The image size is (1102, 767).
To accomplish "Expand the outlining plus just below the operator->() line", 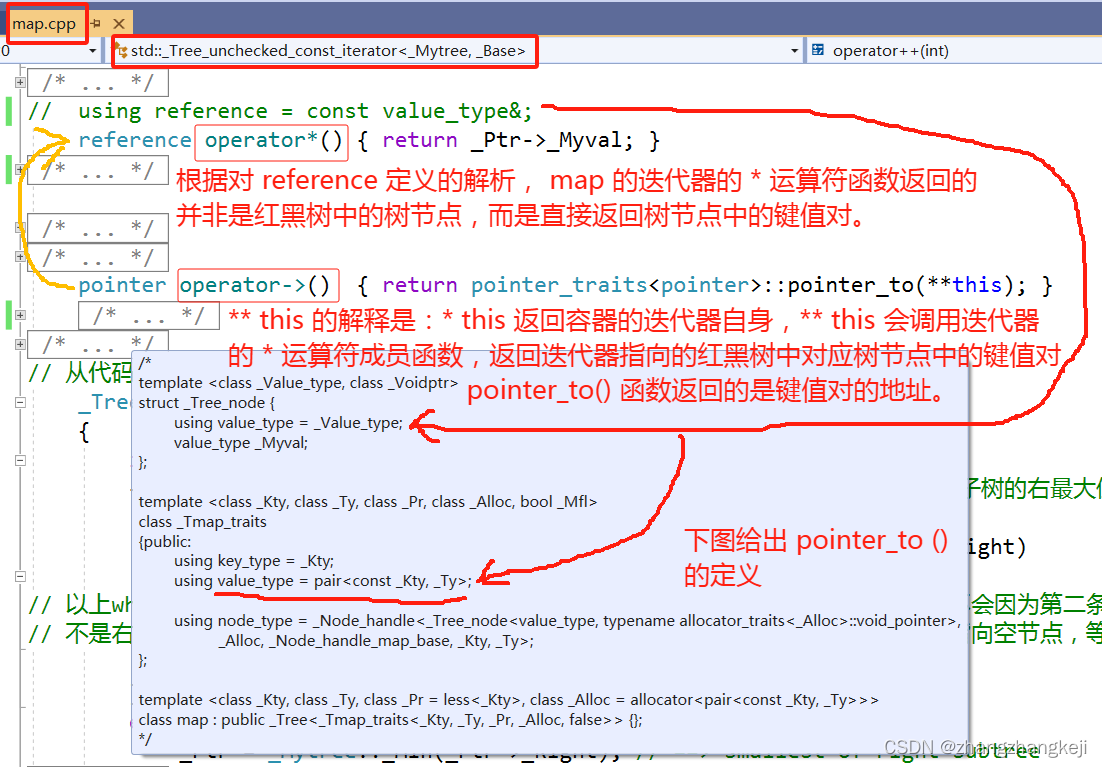I will coord(20,315).
